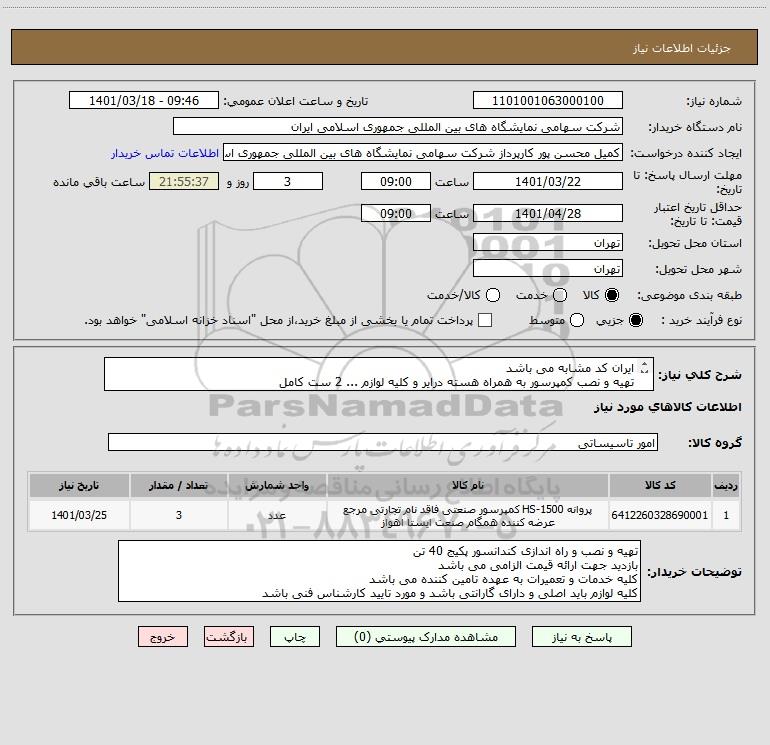Select the جزیی purchase type radio

[636, 320]
